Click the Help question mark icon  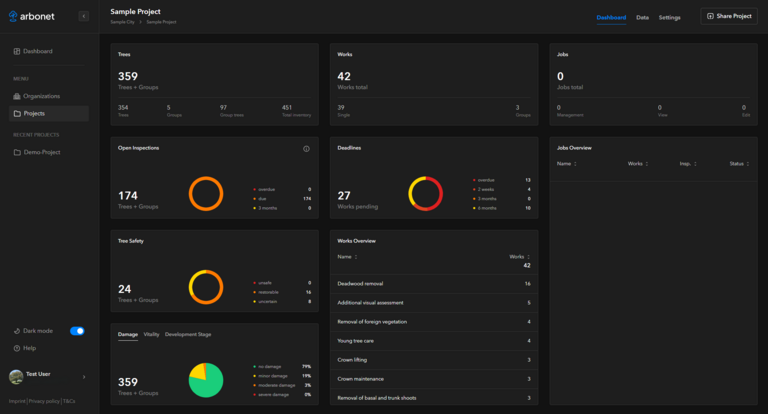coord(17,348)
